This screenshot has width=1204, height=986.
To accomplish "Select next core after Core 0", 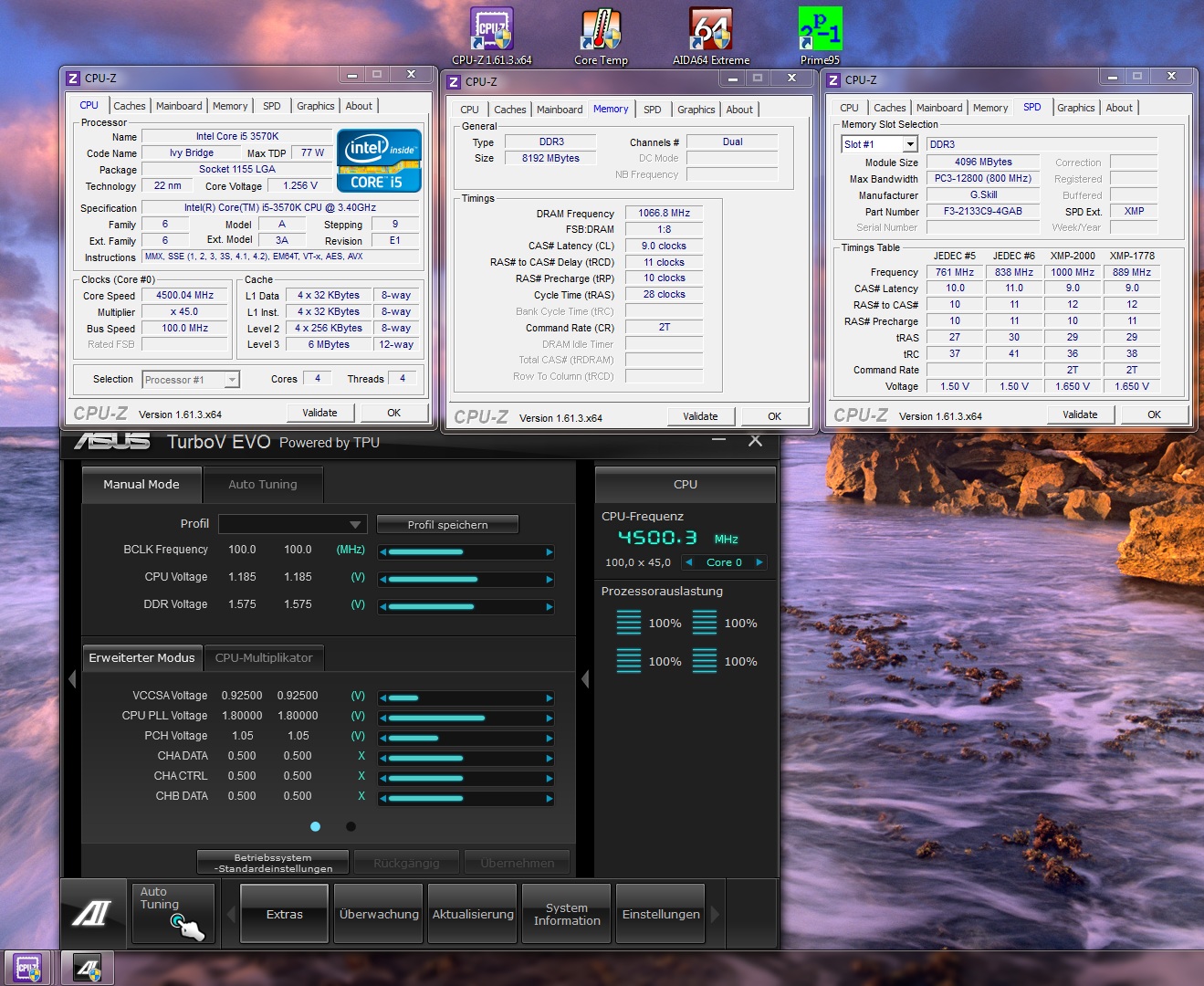I will click(759, 562).
